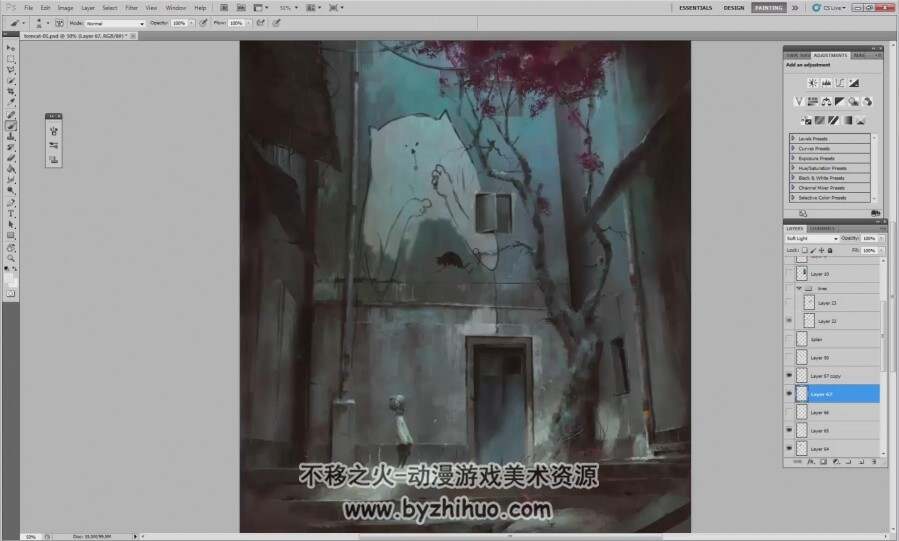Click the brush Opacity value field

click(x=179, y=23)
